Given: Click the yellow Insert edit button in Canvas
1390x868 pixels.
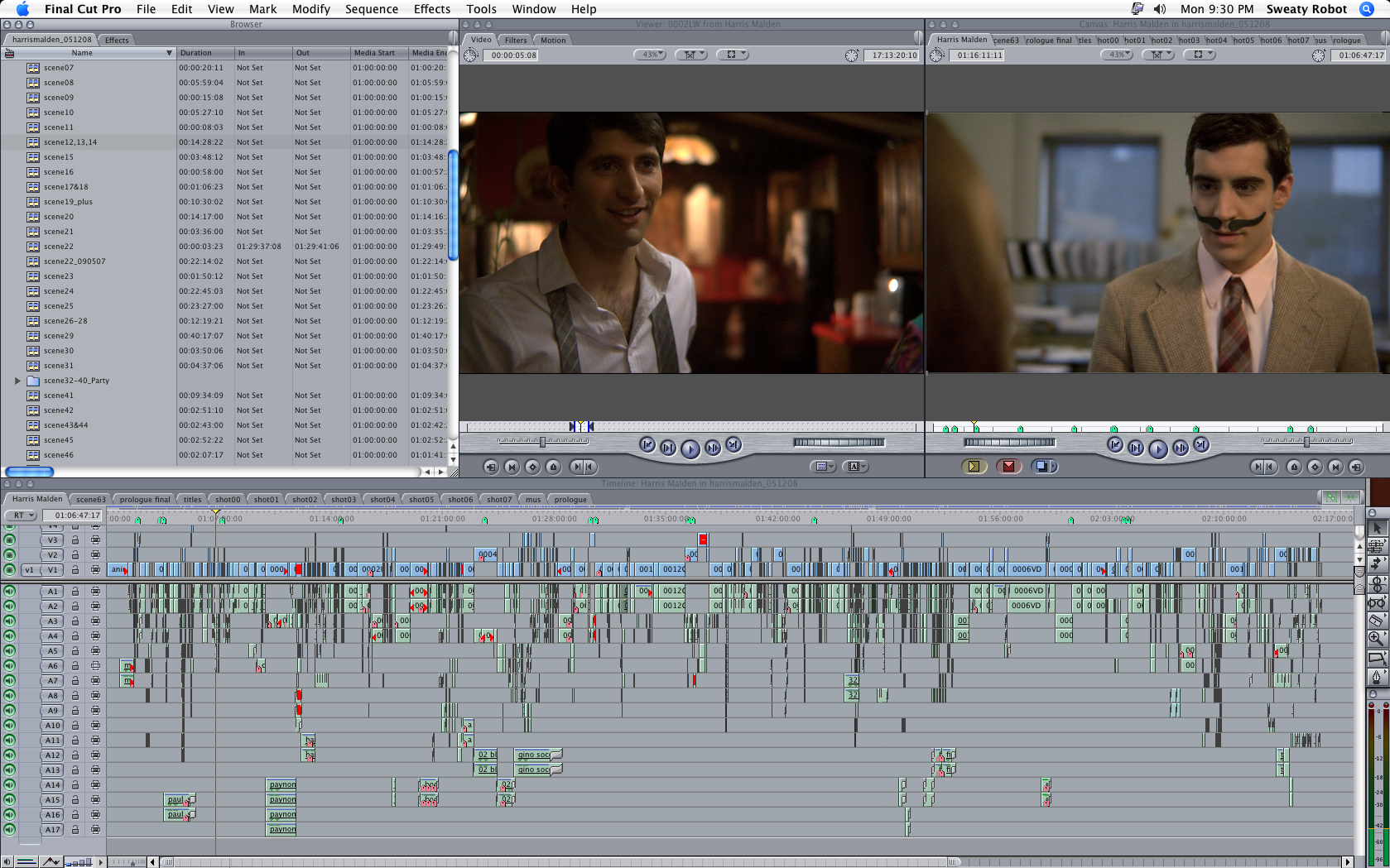Looking at the screenshot, I should [x=974, y=467].
